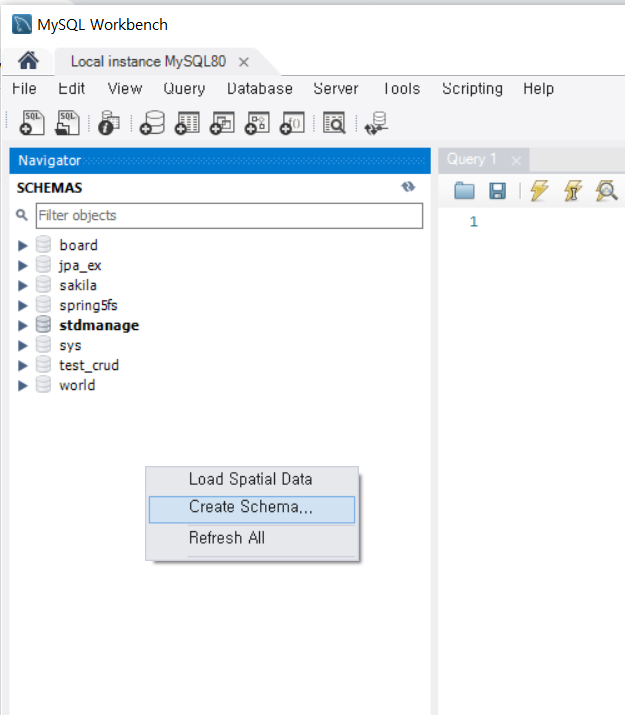Open the Server menu
Screen dimensions: 625x715
coord(336,88)
